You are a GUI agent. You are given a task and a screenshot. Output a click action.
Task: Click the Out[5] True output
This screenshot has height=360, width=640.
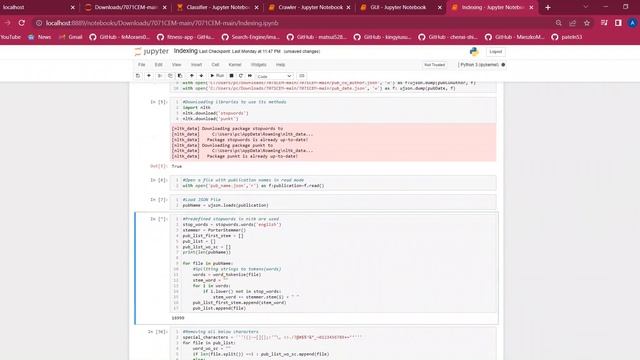[x=177, y=167]
